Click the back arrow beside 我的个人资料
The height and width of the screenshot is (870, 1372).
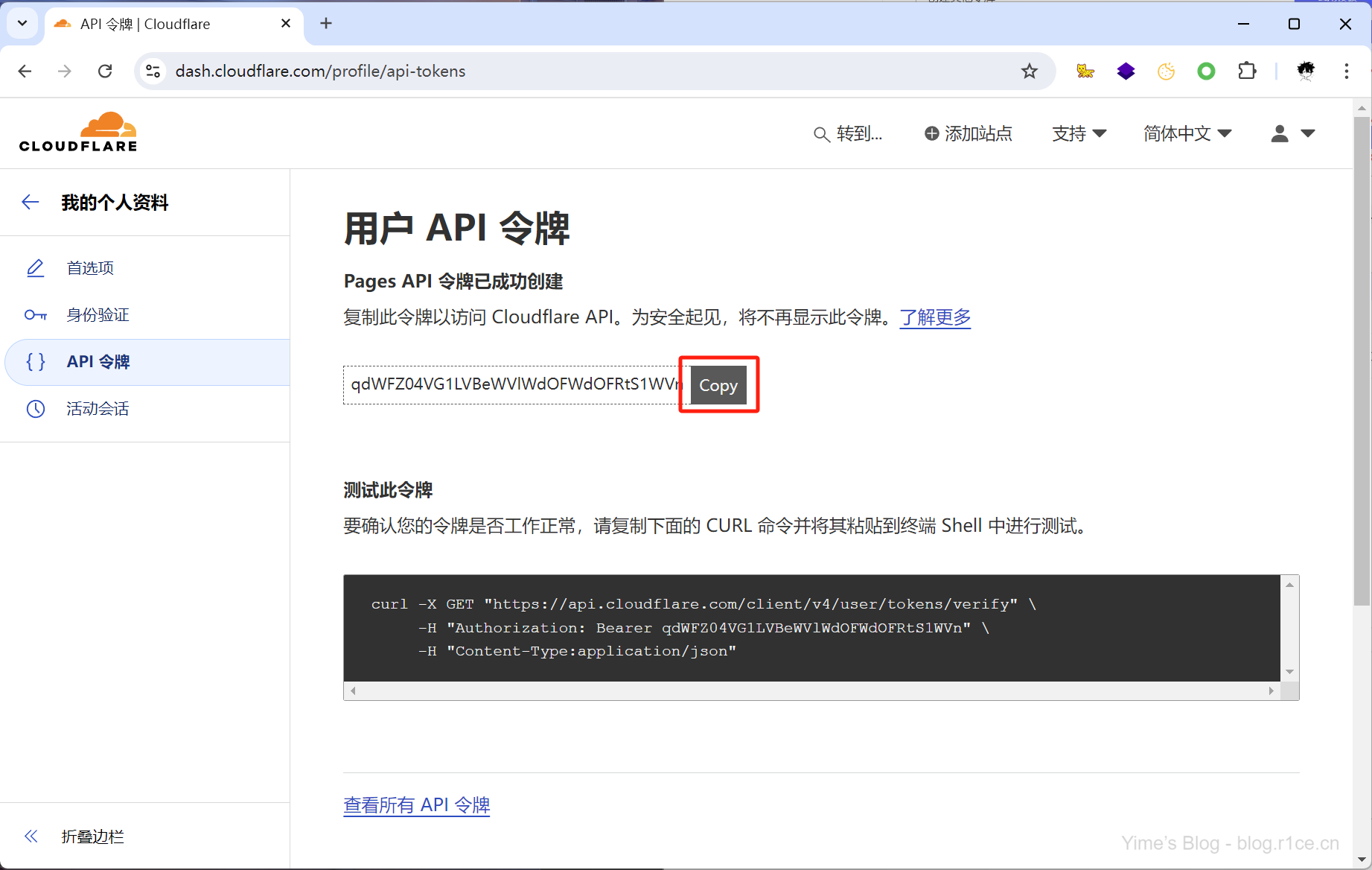31,202
